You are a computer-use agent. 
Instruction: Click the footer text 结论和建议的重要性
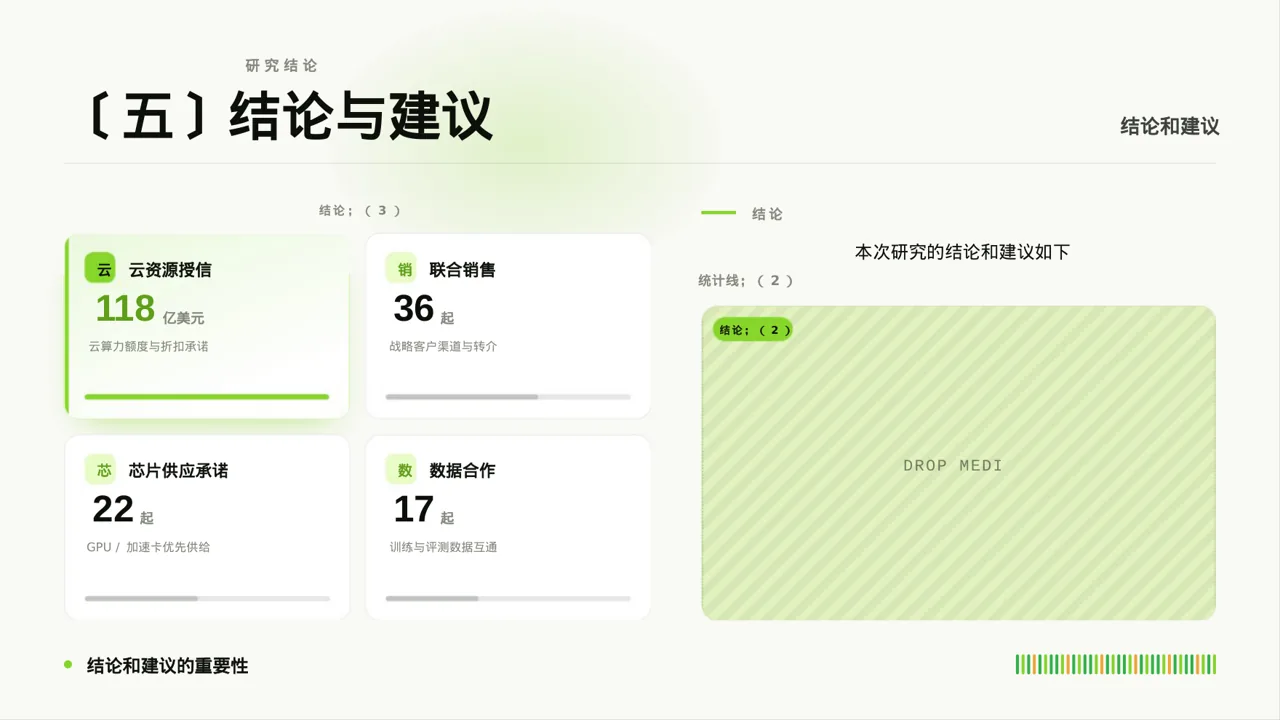167,665
